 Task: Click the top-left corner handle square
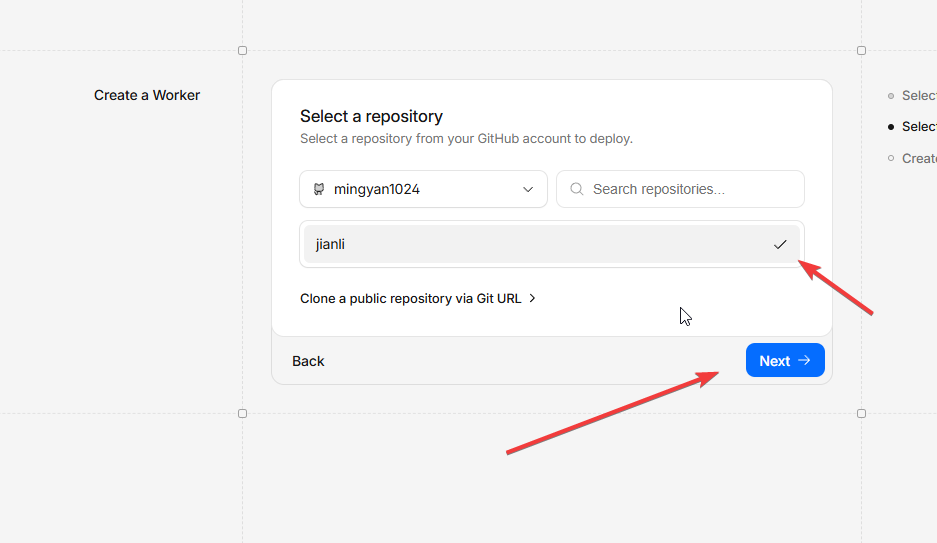click(x=242, y=50)
